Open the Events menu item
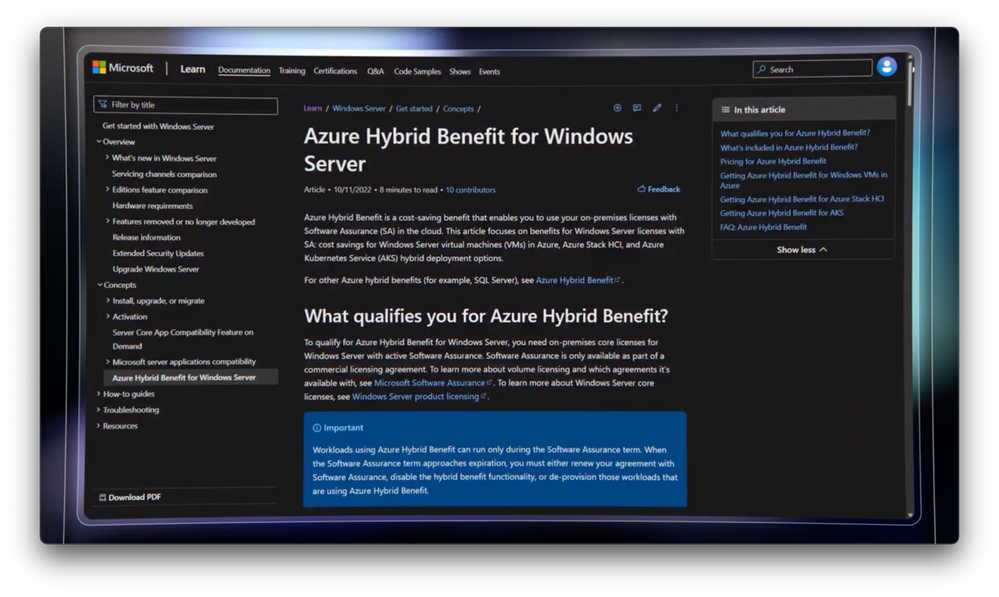 pos(489,71)
